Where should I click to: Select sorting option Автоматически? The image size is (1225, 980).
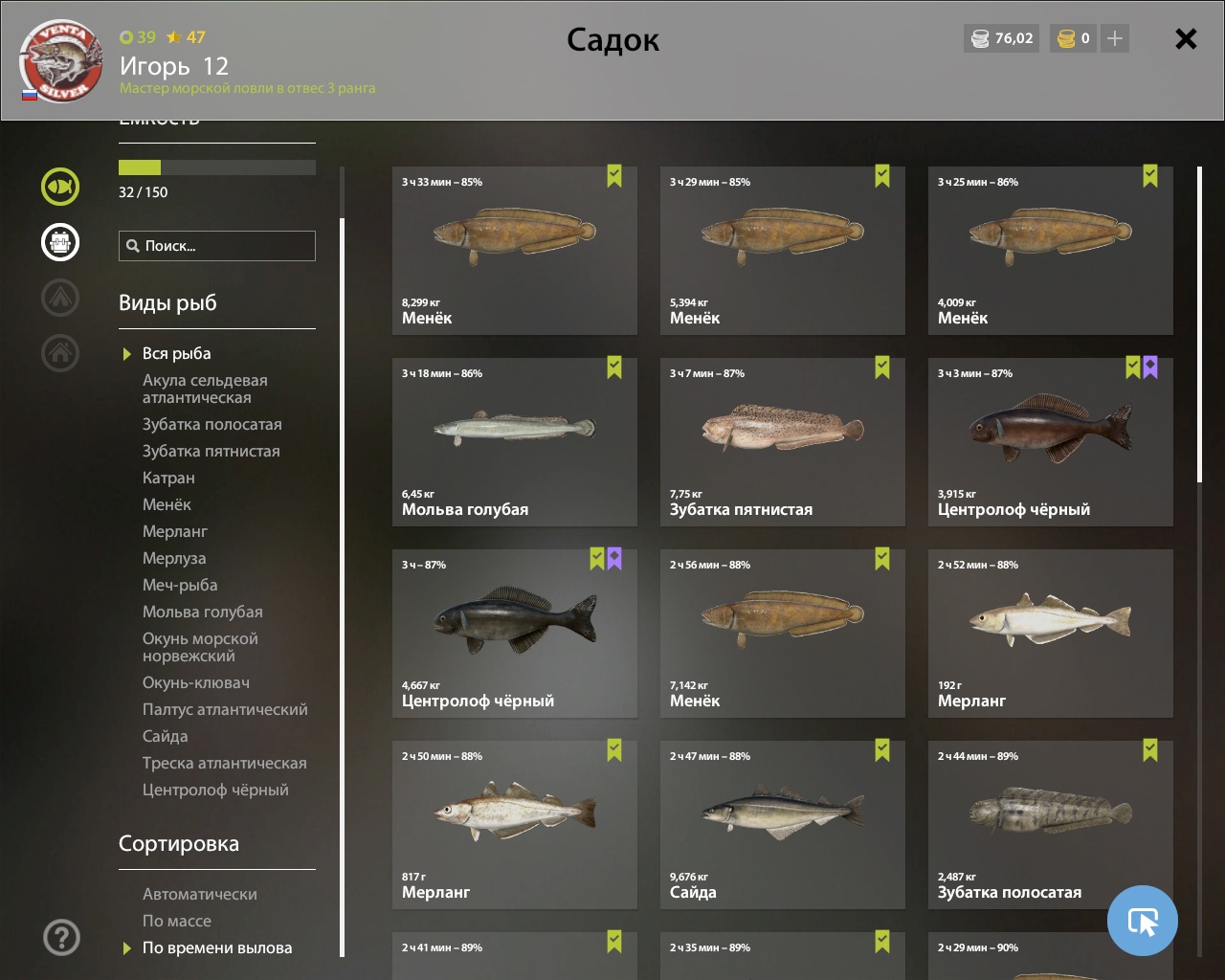(x=200, y=894)
